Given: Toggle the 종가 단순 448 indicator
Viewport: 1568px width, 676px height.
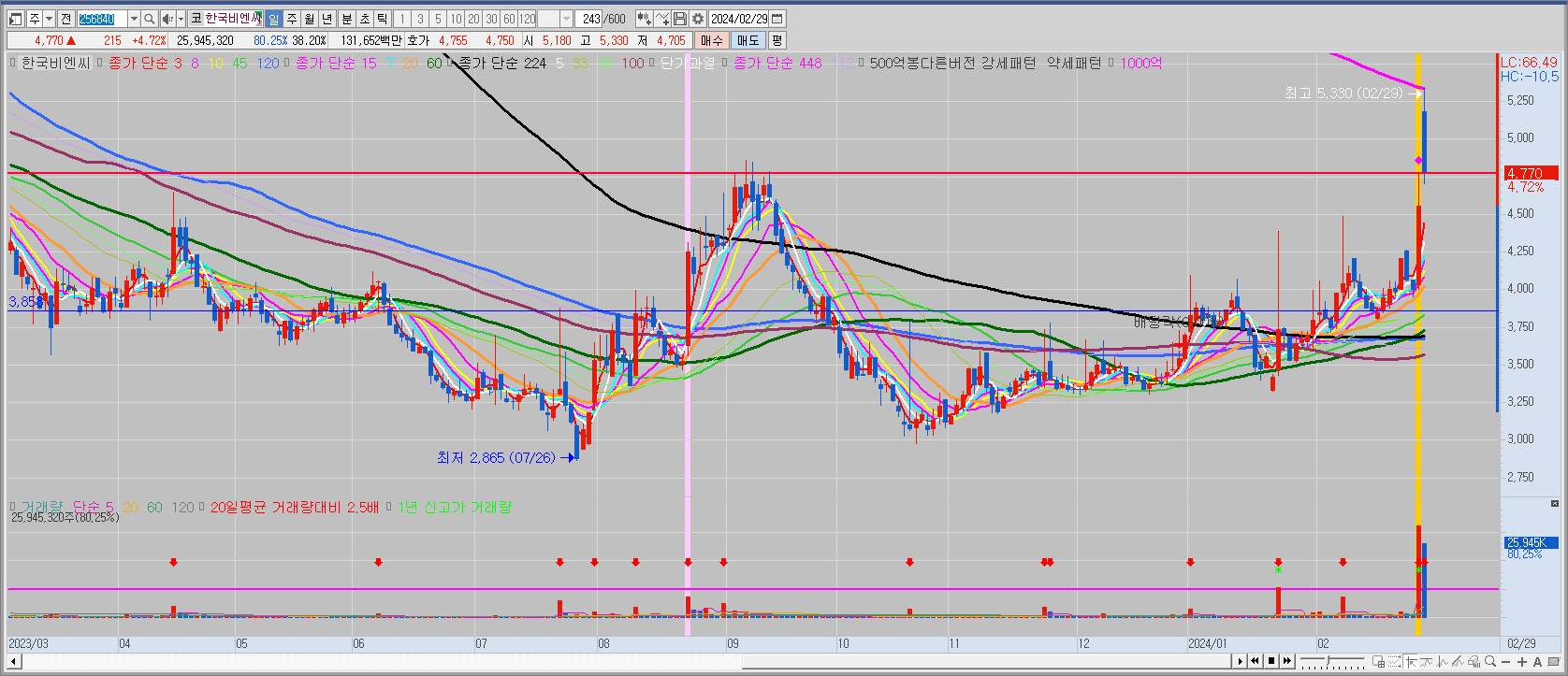Looking at the screenshot, I should pyautogui.click(x=726, y=63).
